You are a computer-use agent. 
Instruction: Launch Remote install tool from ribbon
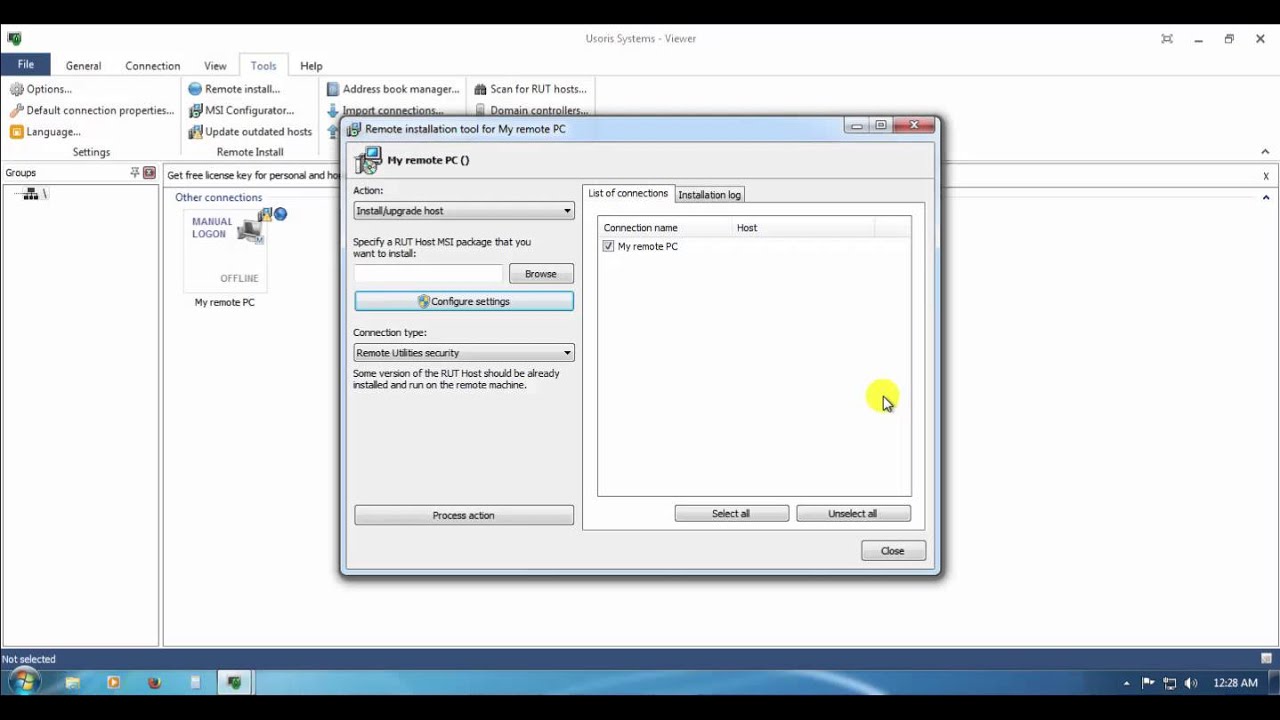234,89
